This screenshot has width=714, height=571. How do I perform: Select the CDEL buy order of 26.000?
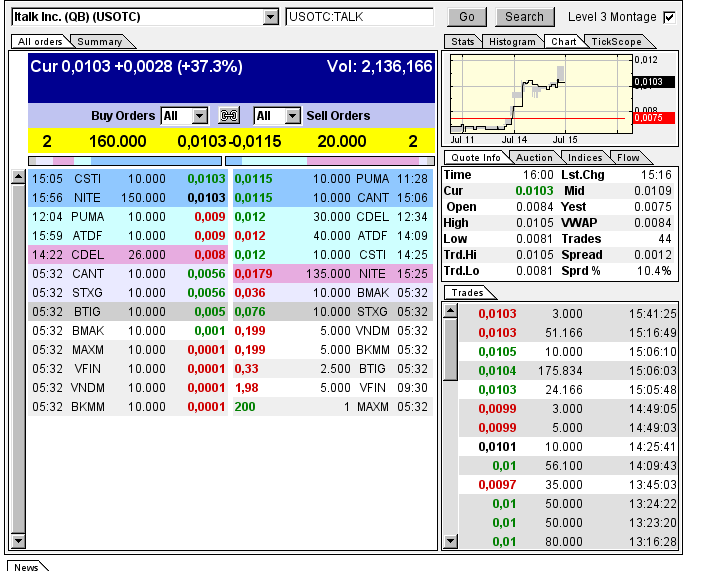[x=128, y=255]
